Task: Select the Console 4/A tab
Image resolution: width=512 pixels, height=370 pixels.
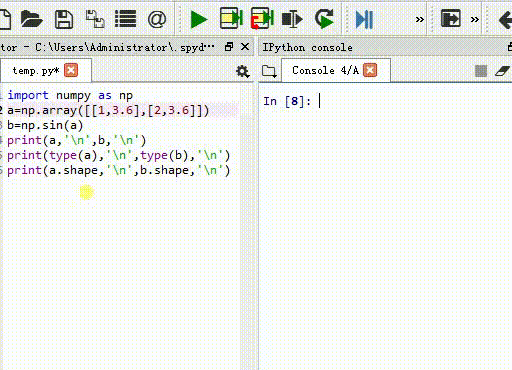Action: pyautogui.click(x=325, y=70)
